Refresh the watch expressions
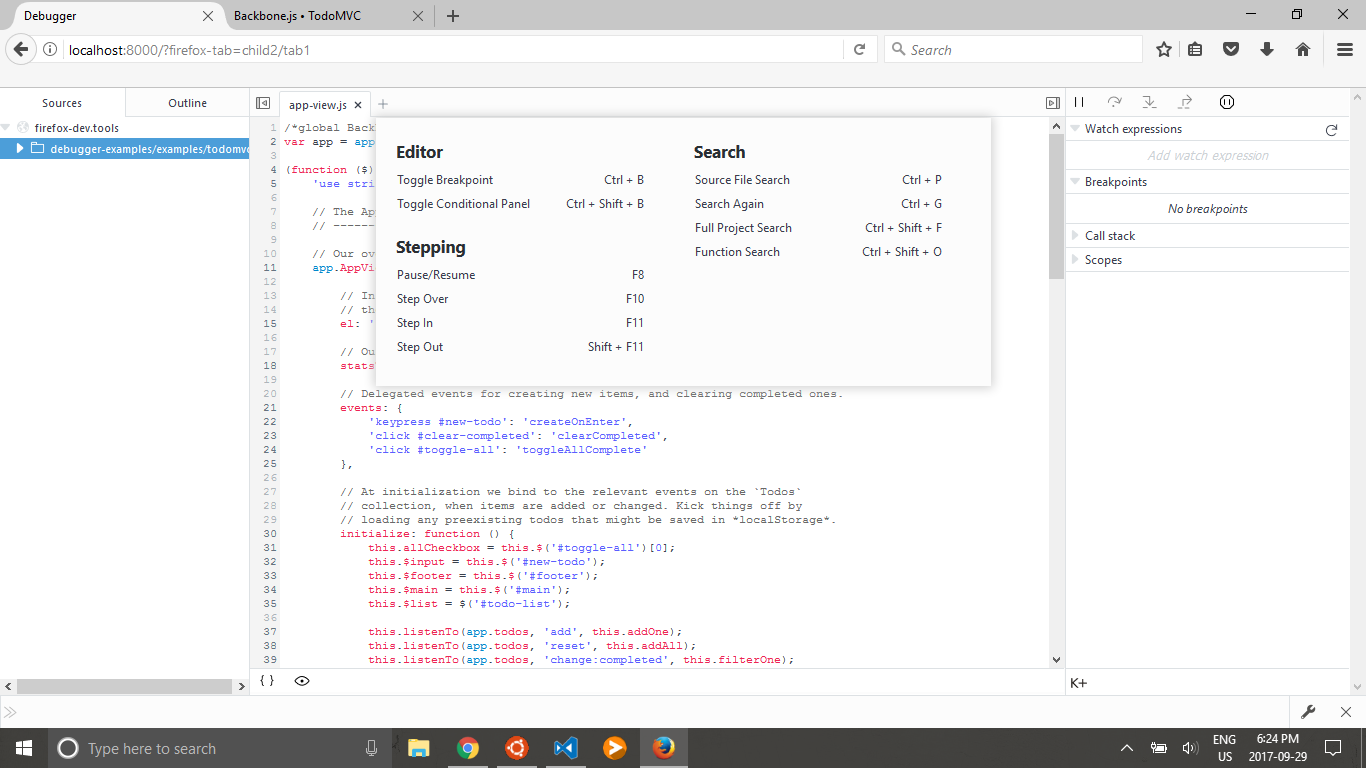The image size is (1366, 768). pyautogui.click(x=1331, y=130)
